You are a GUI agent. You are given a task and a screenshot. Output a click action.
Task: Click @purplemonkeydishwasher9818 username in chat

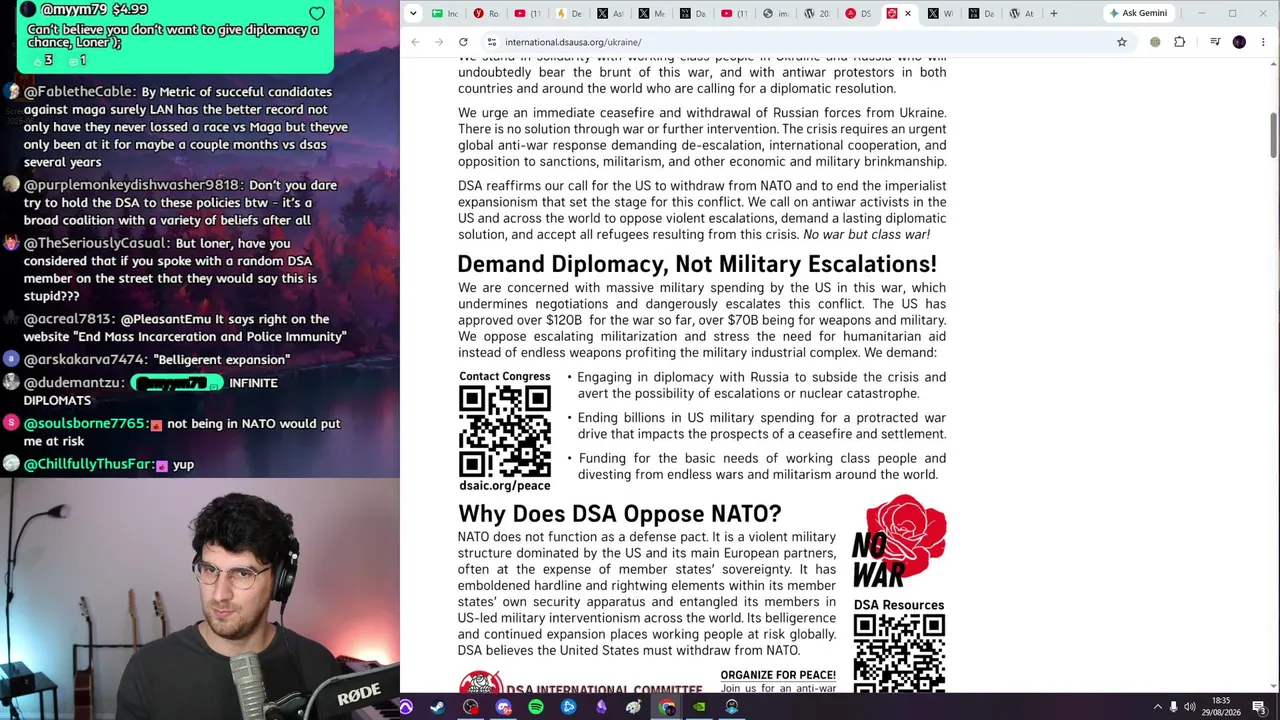click(x=133, y=185)
